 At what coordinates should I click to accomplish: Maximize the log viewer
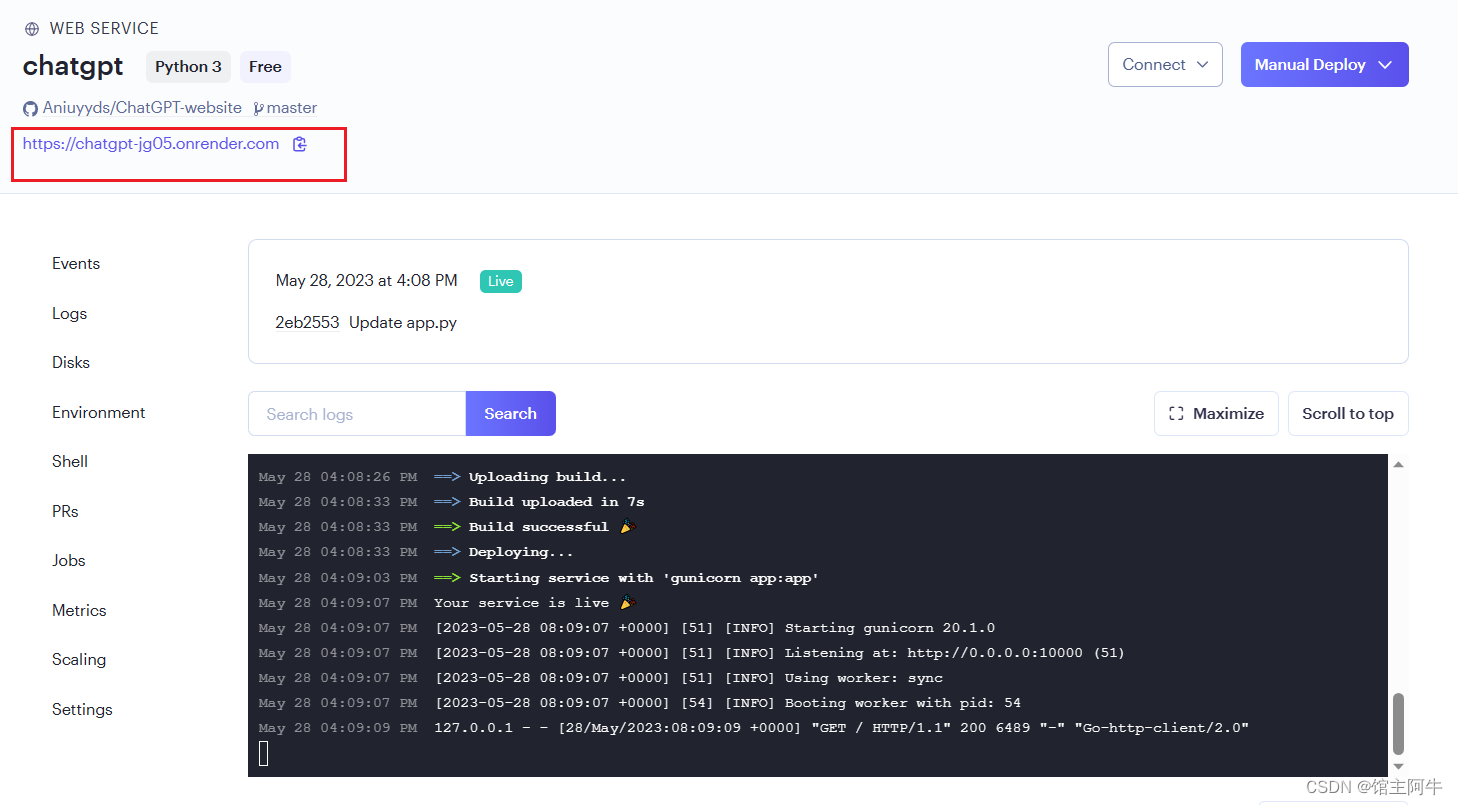[x=1216, y=414]
